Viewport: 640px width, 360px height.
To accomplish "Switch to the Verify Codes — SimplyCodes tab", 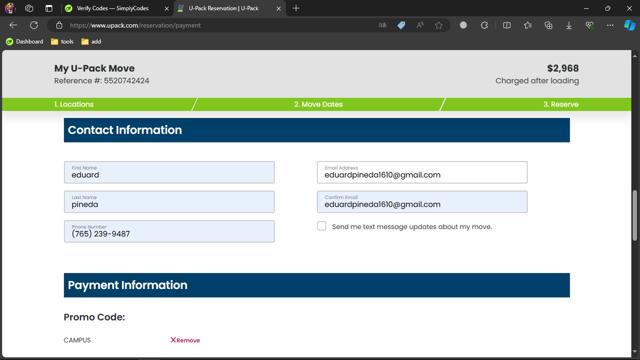I will pyautogui.click(x=112, y=8).
